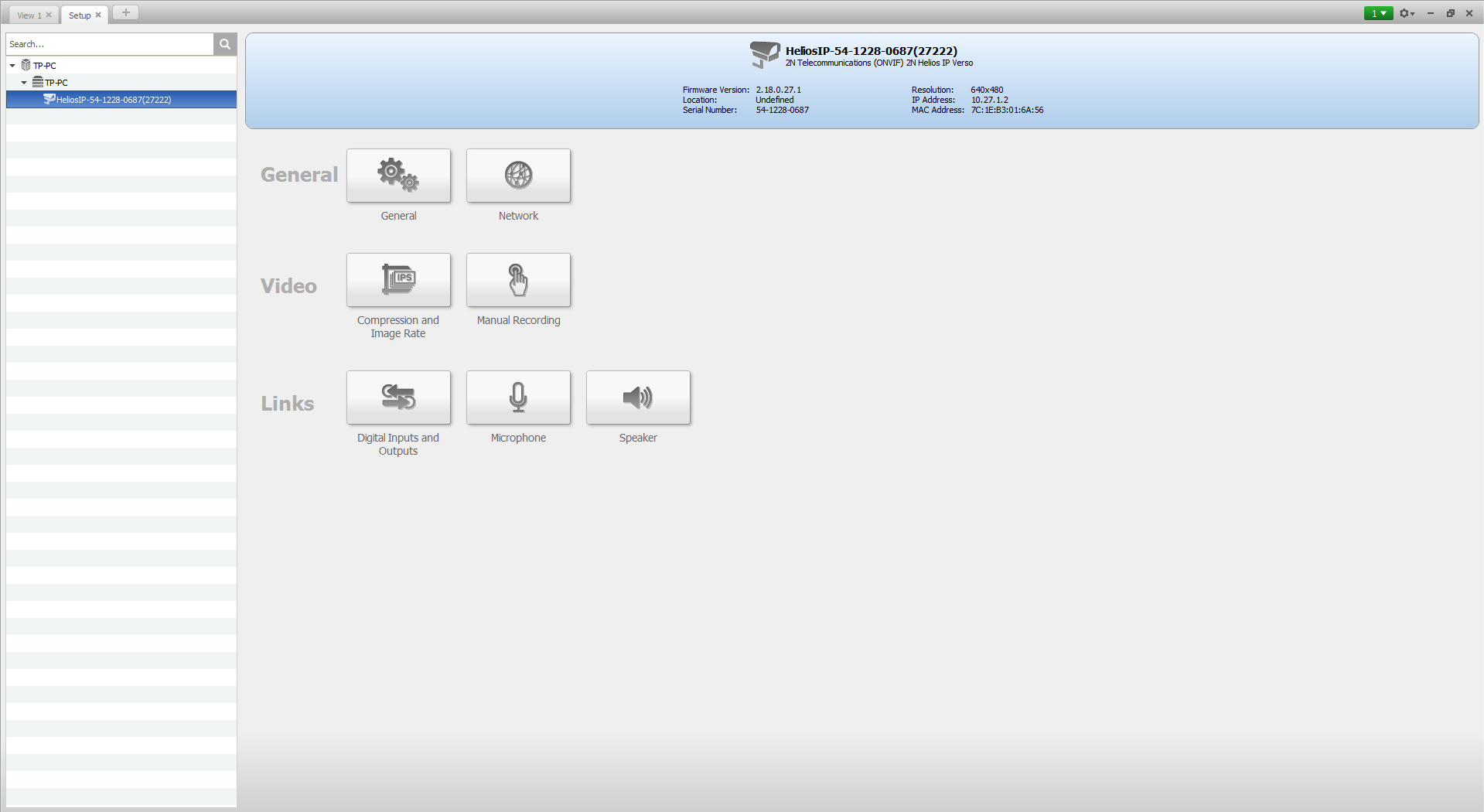Open the green notification counter dropdown
Viewport: 1484px width, 812px height.
[1378, 13]
